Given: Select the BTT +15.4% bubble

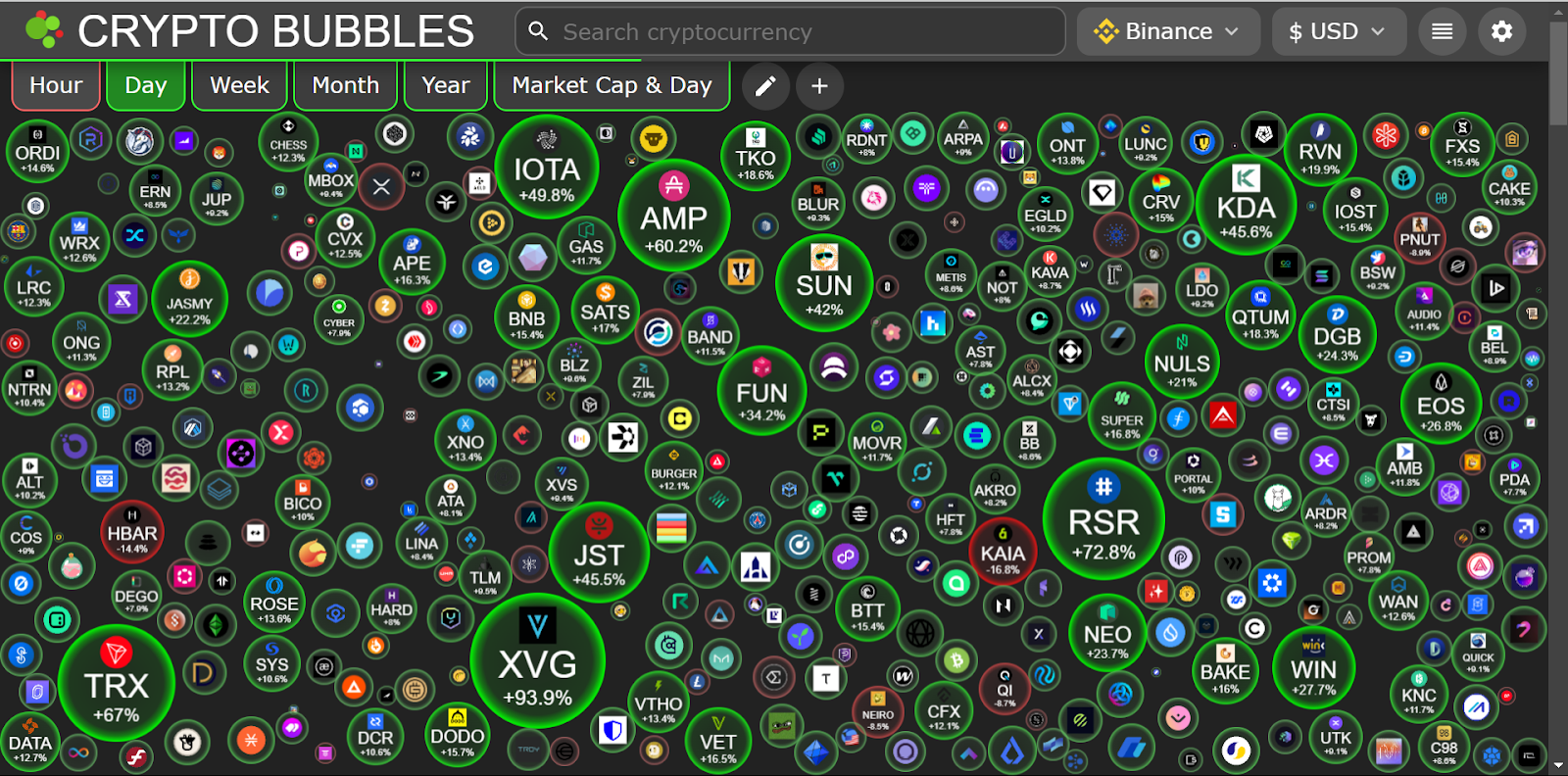Looking at the screenshot, I should [x=867, y=609].
